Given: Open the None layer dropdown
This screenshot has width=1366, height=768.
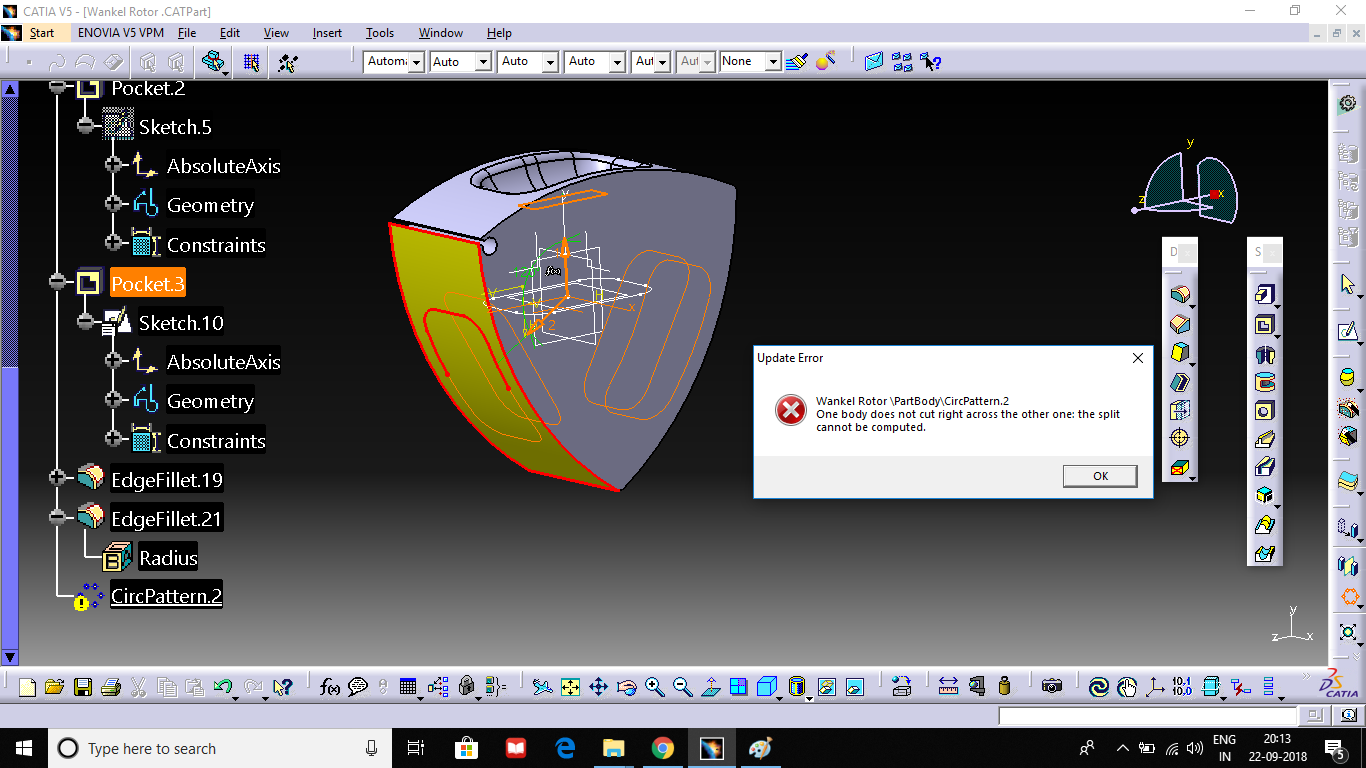Looking at the screenshot, I should point(773,62).
